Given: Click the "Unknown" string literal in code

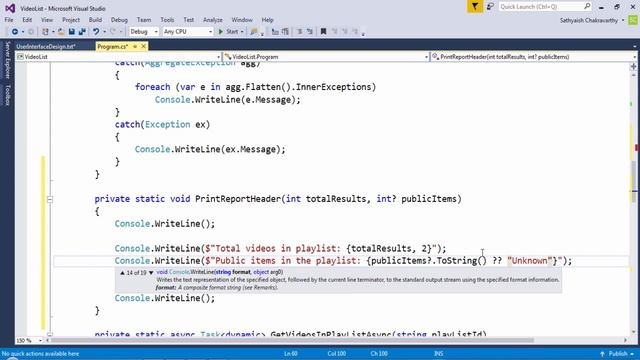Looking at the screenshot, I should pos(529,261).
